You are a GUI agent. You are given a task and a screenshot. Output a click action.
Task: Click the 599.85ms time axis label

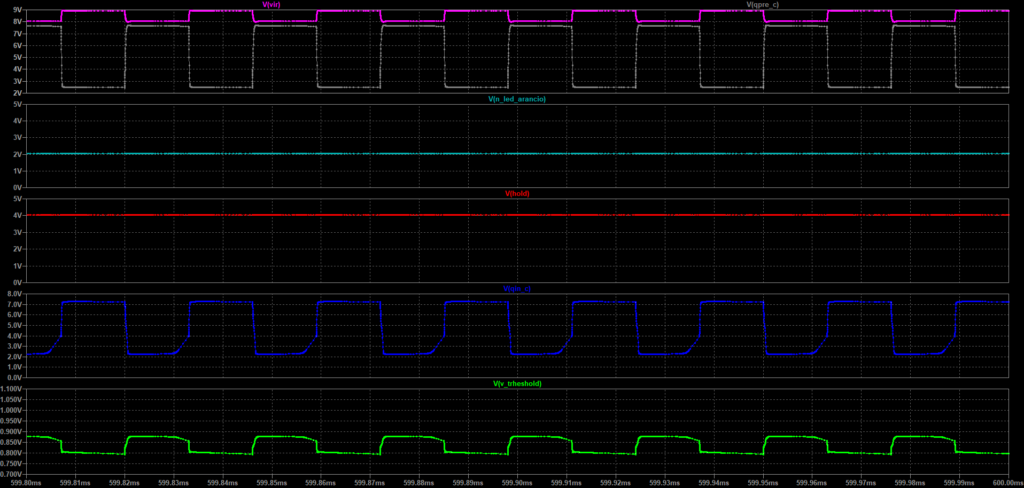tap(272, 483)
